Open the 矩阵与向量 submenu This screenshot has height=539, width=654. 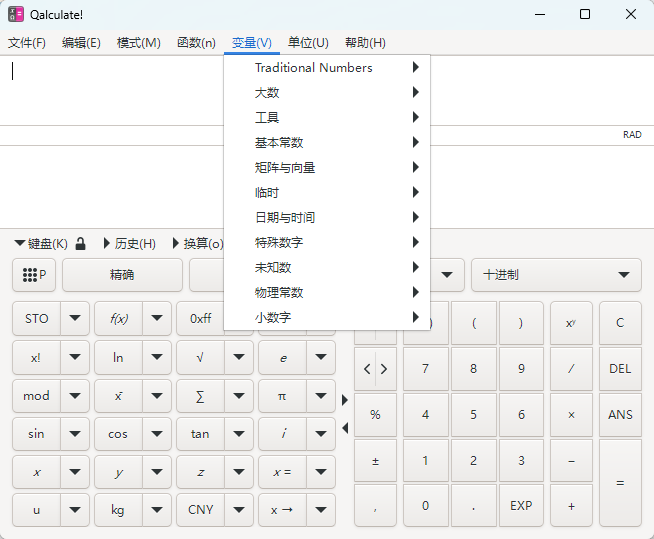coord(327,168)
